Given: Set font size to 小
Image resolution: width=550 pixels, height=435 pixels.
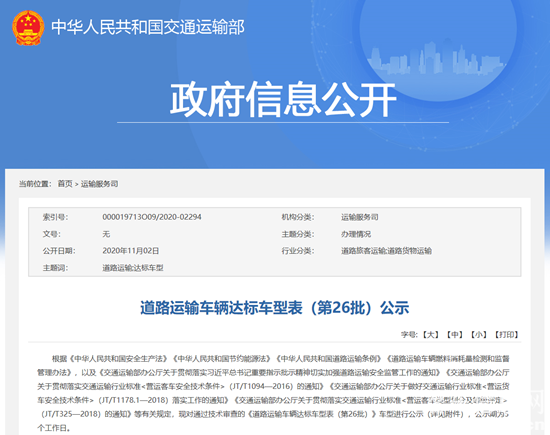Looking at the screenshot, I should point(478,335).
